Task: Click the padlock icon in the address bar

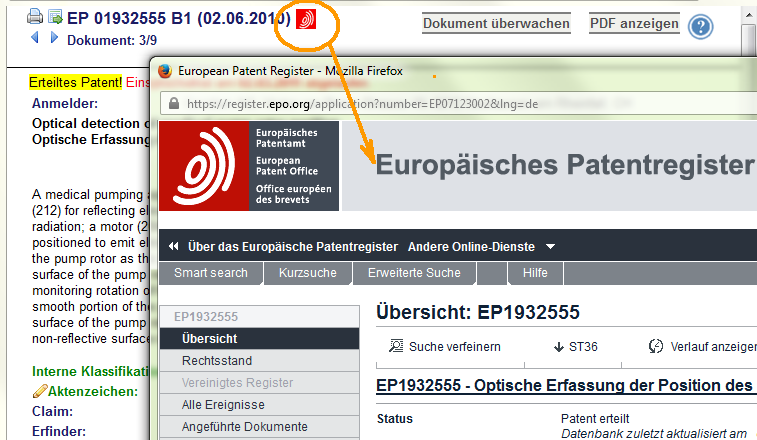Action: click(x=174, y=103)
